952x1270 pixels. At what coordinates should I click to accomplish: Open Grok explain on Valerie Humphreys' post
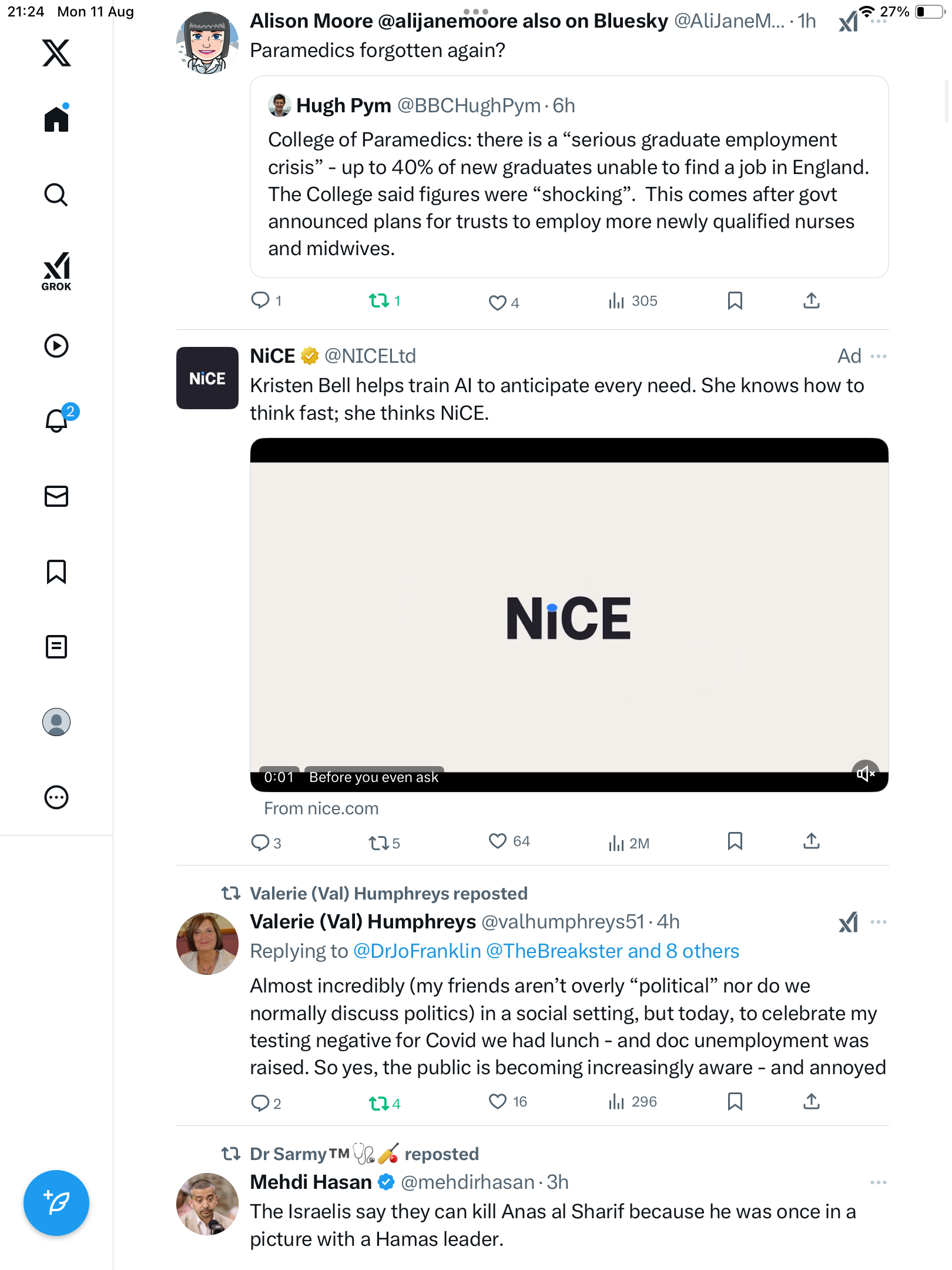pyautogui.click(x=848, y=922)
